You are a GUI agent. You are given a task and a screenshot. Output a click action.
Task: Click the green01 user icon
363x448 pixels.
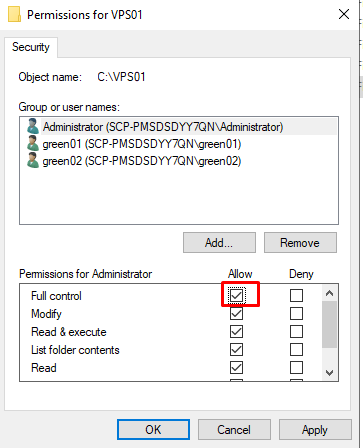(33, 144)
